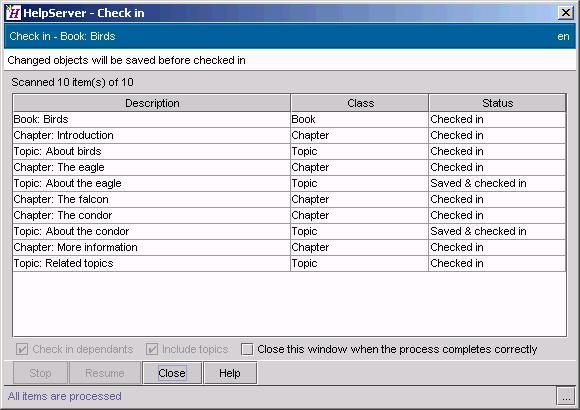Open Help for the check in dialog

(x=230, y=373)
